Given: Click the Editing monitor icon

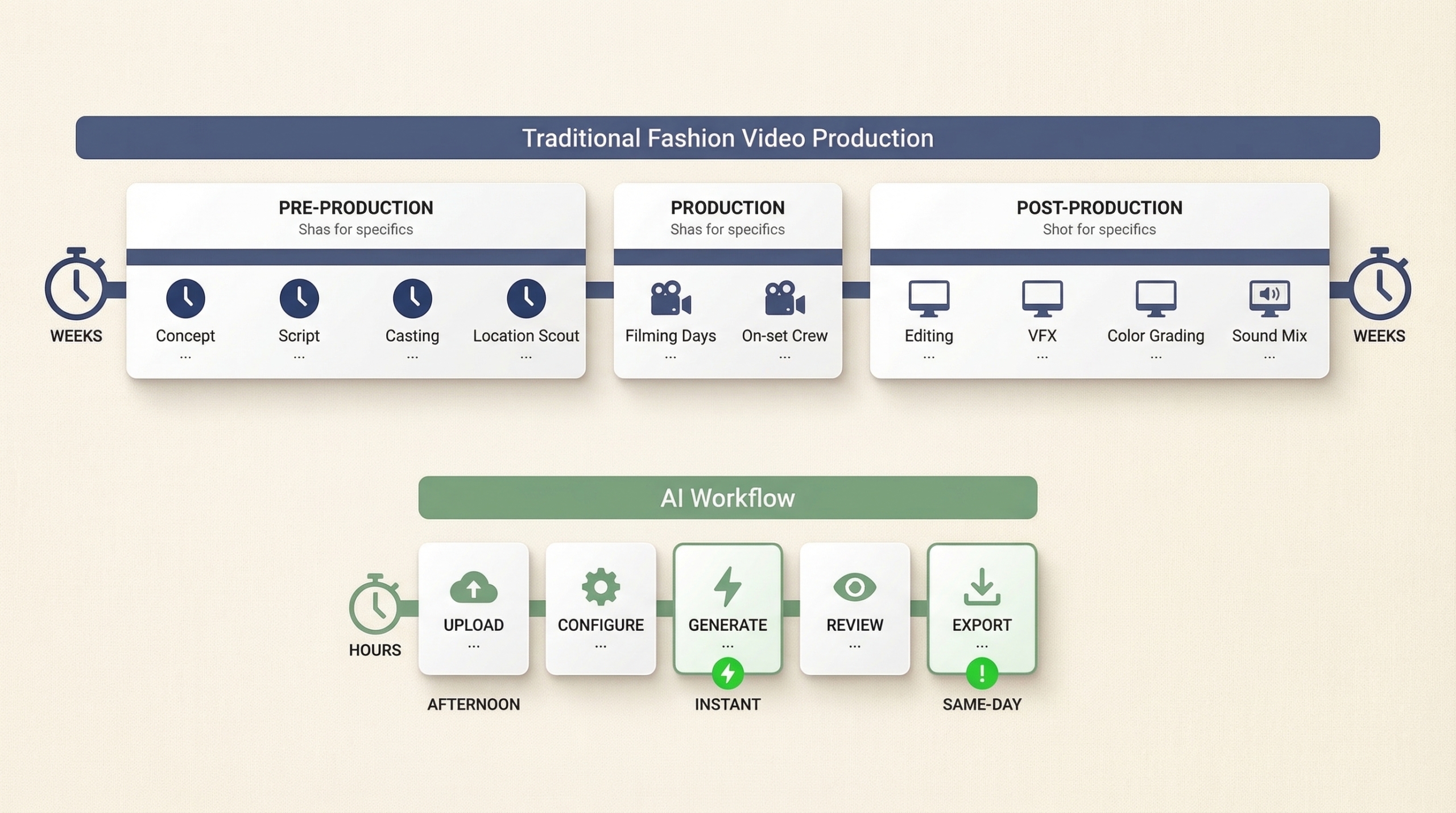Looking at the screenshot, I should click(x=929, y=298).
